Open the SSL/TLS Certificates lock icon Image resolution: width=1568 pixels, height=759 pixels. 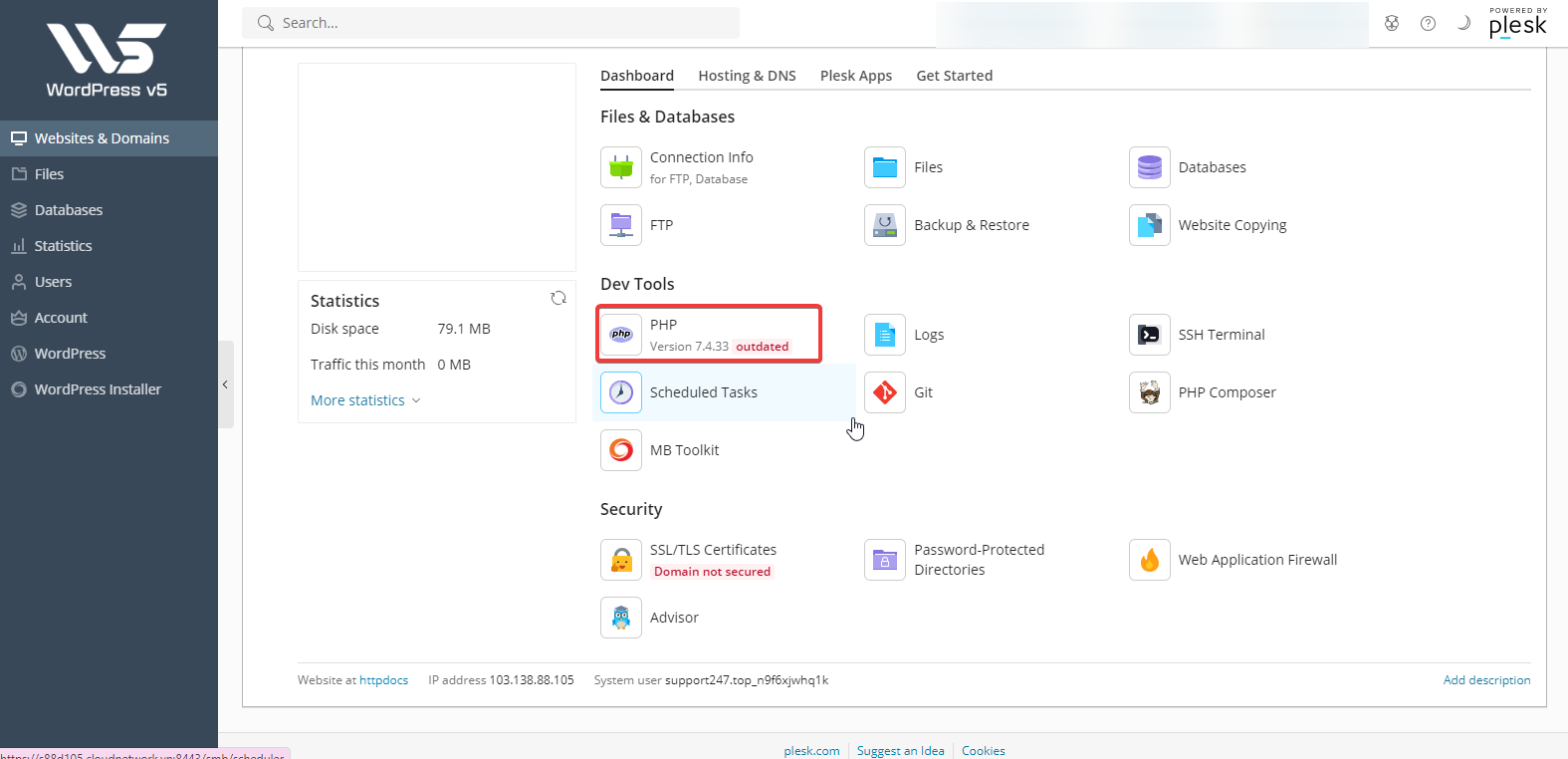(621, 560)
